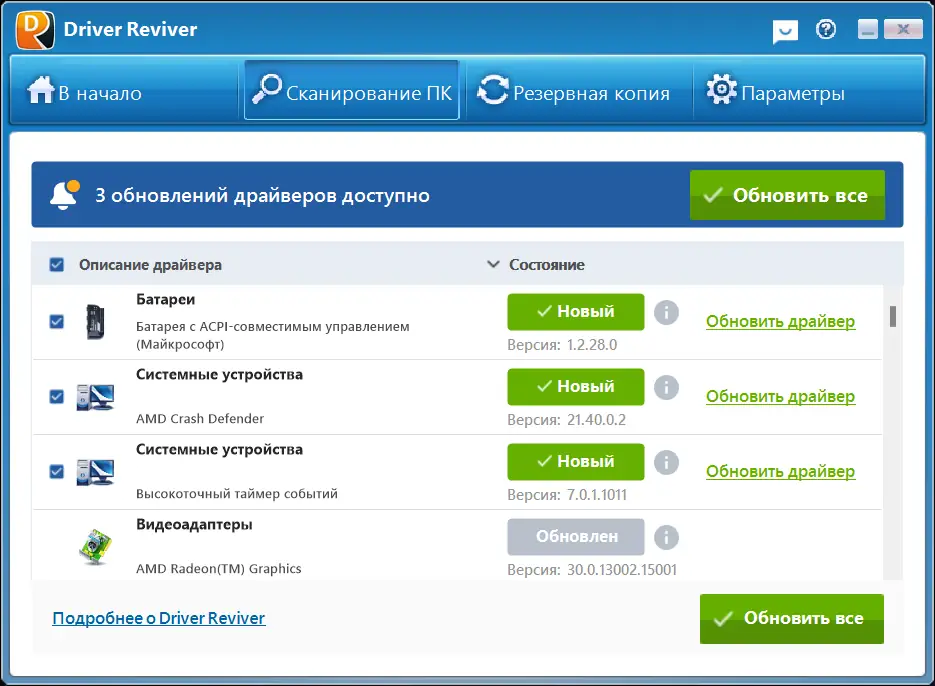Click the Состояние column header text
Viewport: 935px width, 686px height.
547,265
